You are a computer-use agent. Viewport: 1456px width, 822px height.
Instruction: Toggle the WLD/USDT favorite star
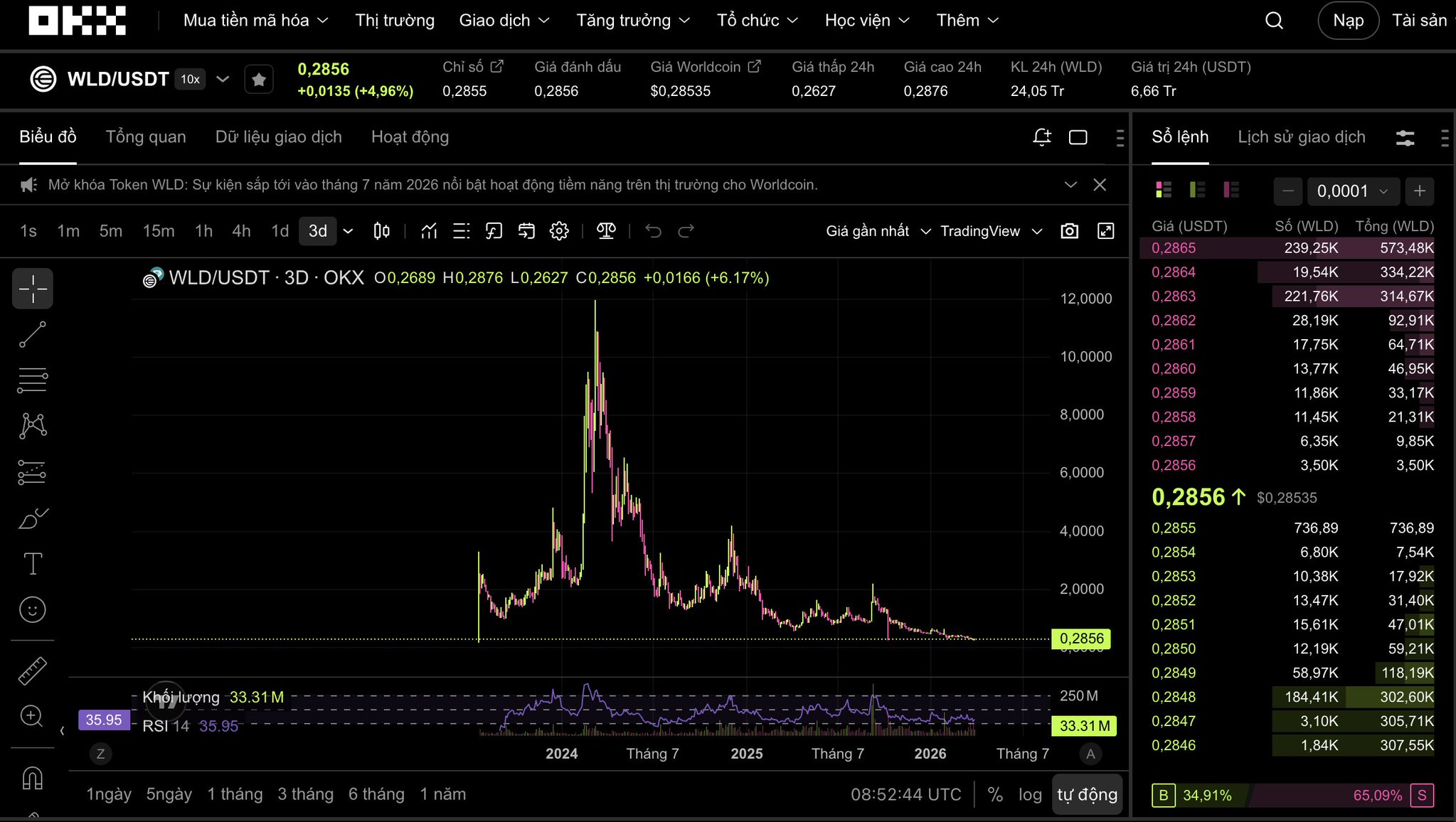(259, 80)
